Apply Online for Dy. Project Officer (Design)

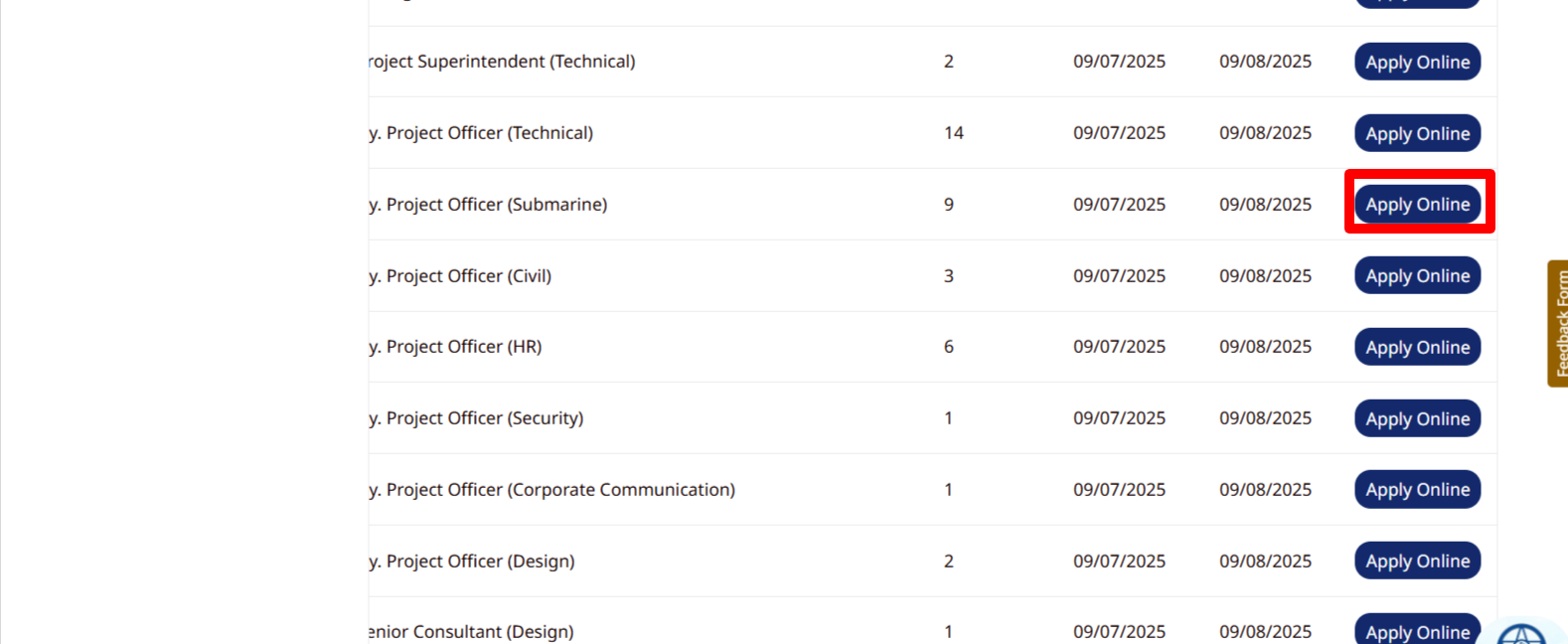pyautogui.click(x=1417, y=561)
